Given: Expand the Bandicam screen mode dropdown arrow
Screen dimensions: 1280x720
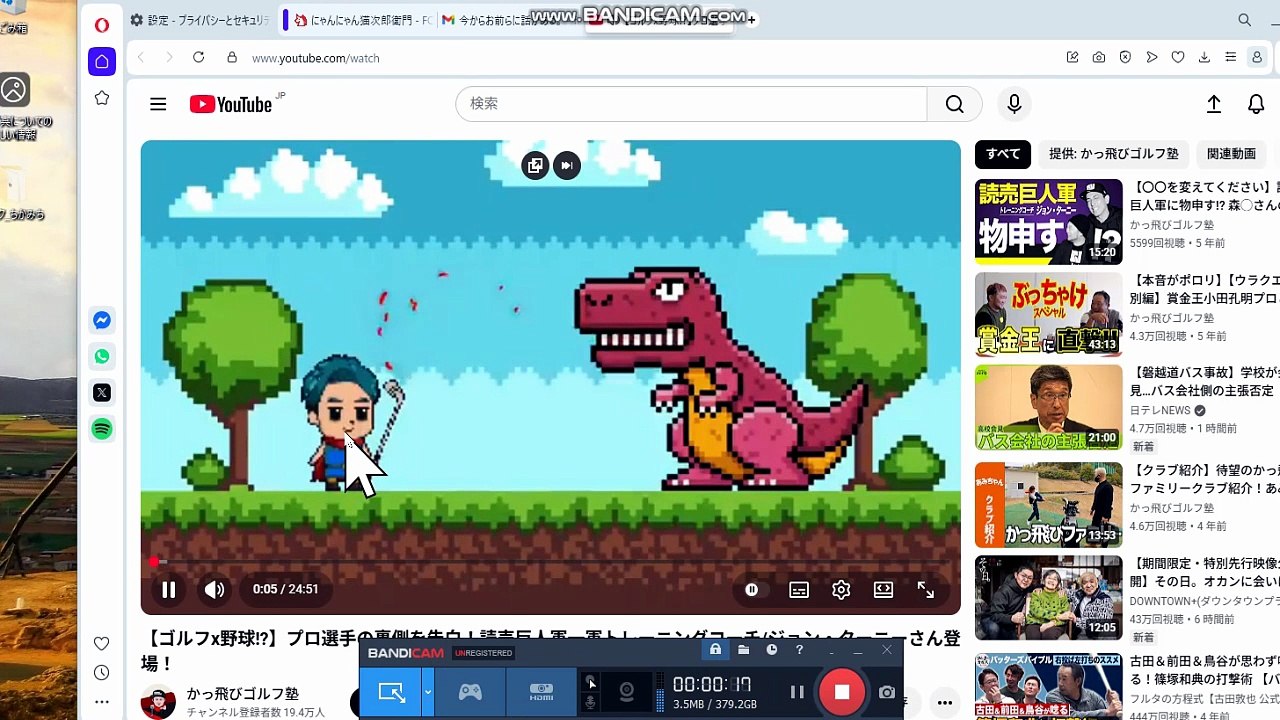Looking at the screenshot, I should point(428,692).
